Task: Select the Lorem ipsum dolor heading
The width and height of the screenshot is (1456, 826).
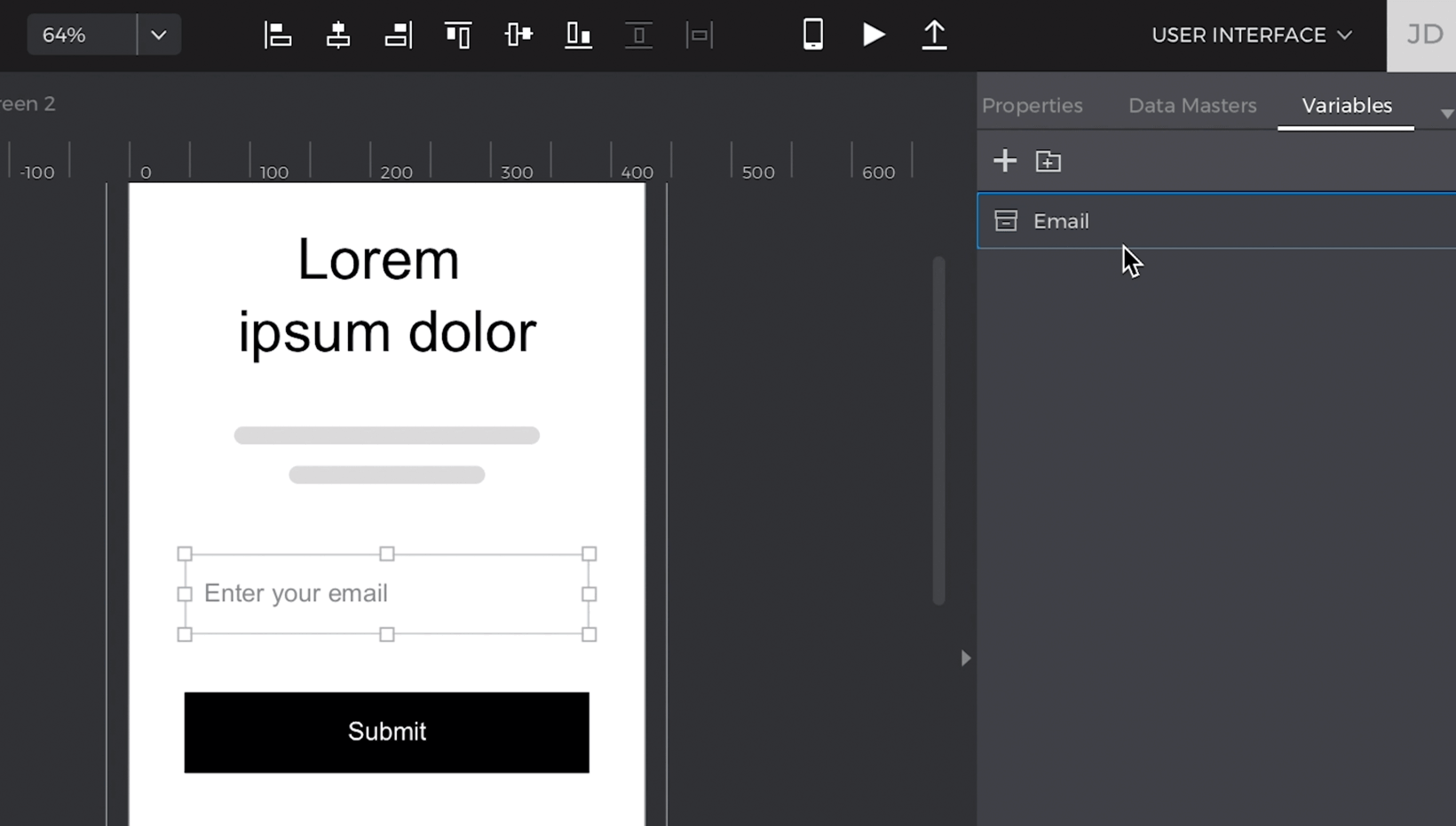Action: [x=386, y=296]
